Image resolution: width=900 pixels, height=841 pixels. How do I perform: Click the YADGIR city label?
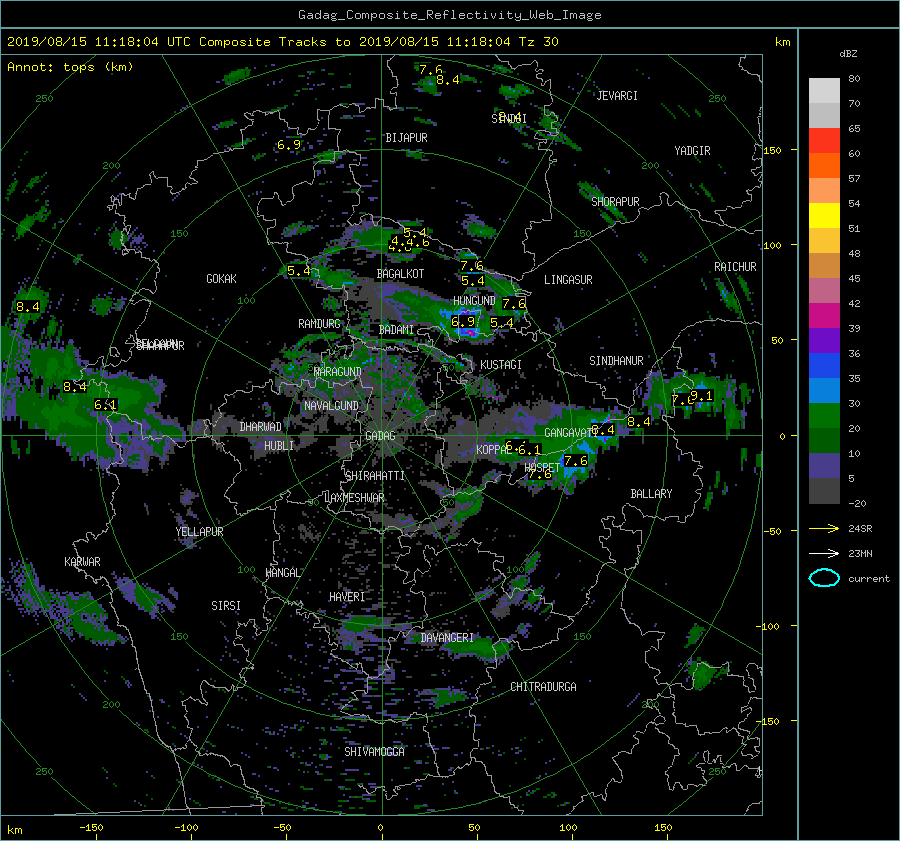pos(692,151)
